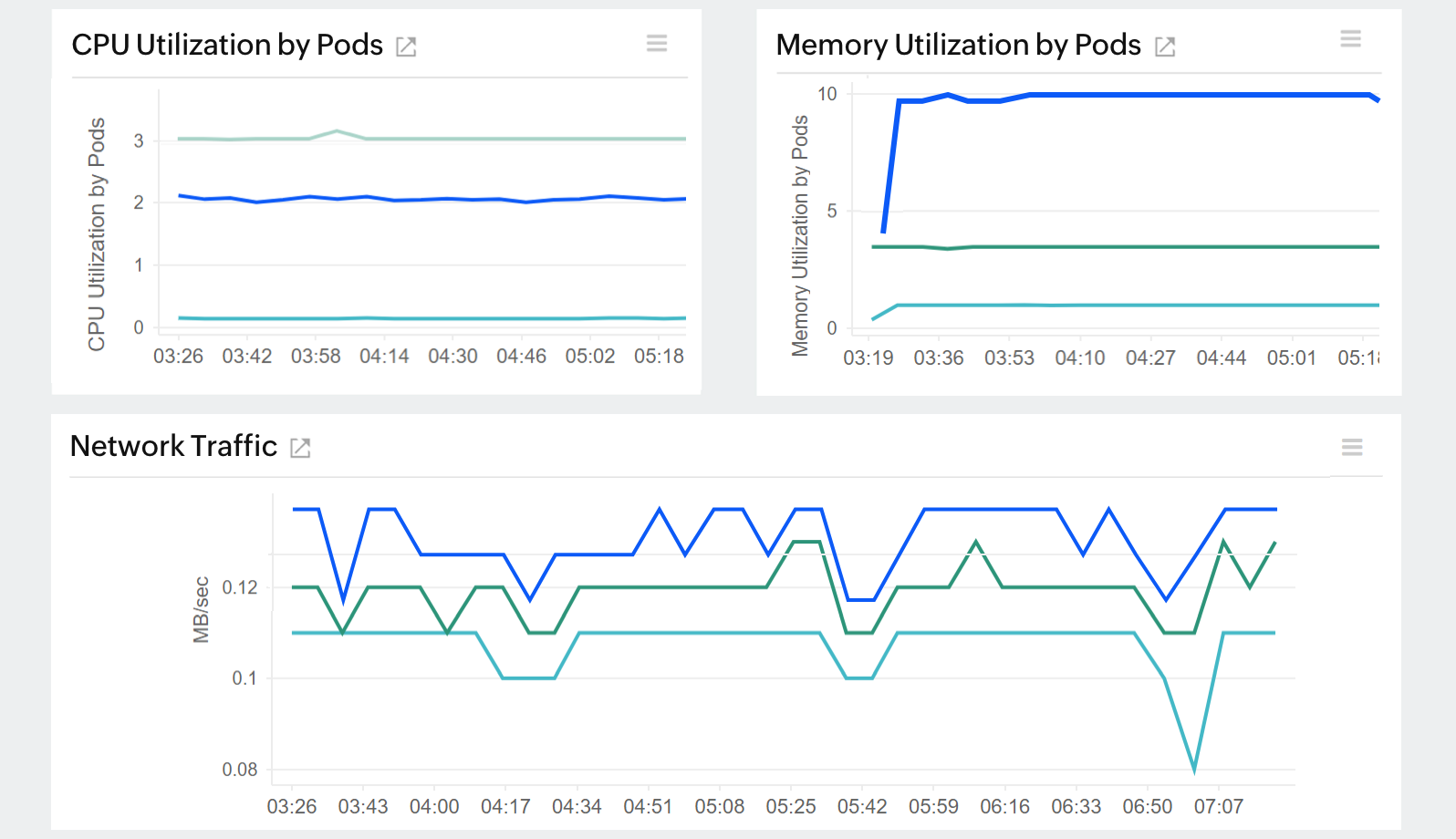Toggle the blue series in CPU Utilization chart
The width and height of the screenshot is (1456, 839).
click(x=411, y=197)
